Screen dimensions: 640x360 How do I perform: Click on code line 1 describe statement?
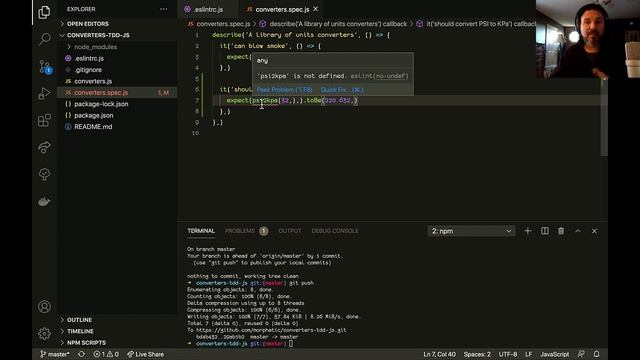301,35
